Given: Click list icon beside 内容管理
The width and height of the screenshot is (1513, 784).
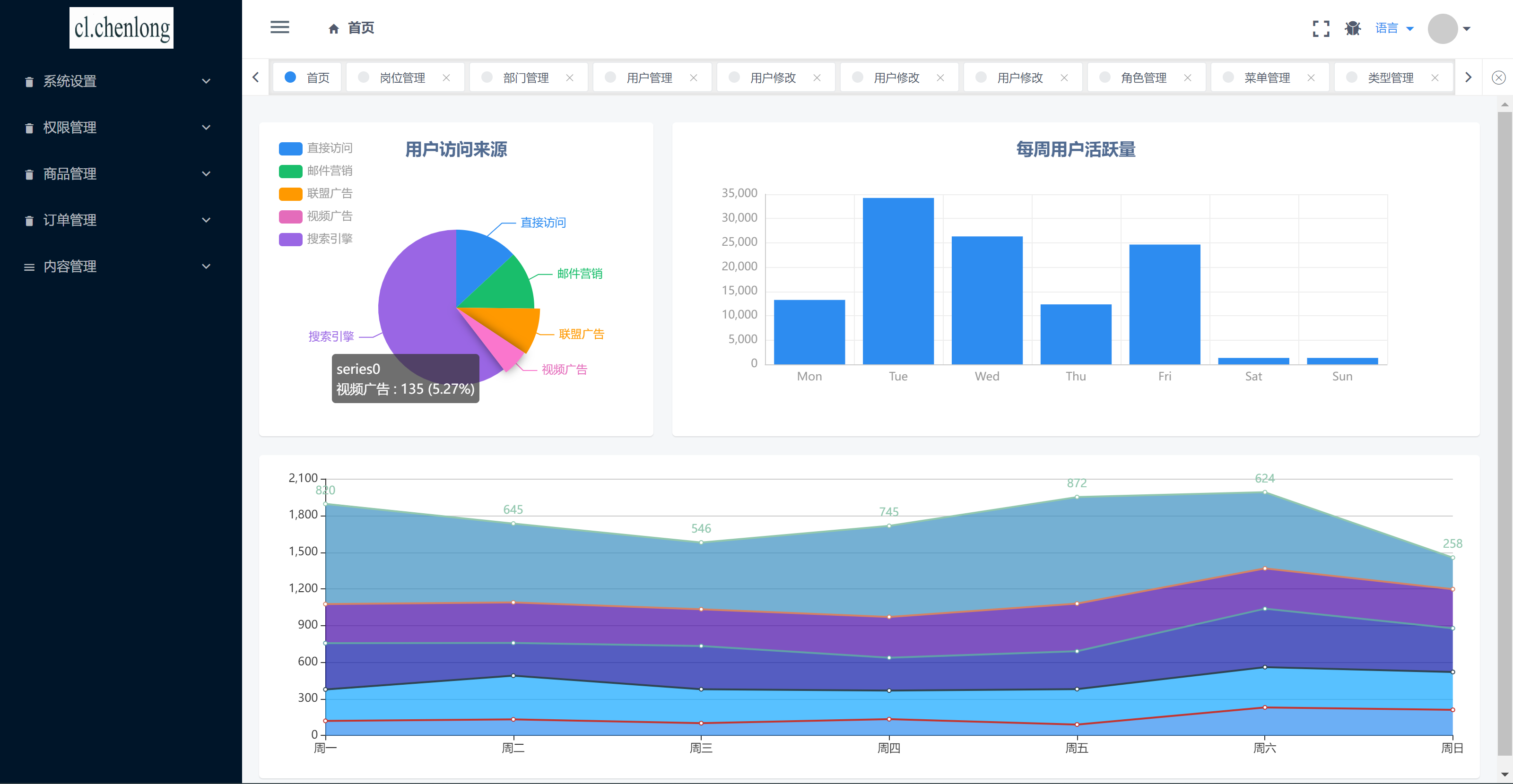Looking at the screenshot, I should tap(29, 267).
